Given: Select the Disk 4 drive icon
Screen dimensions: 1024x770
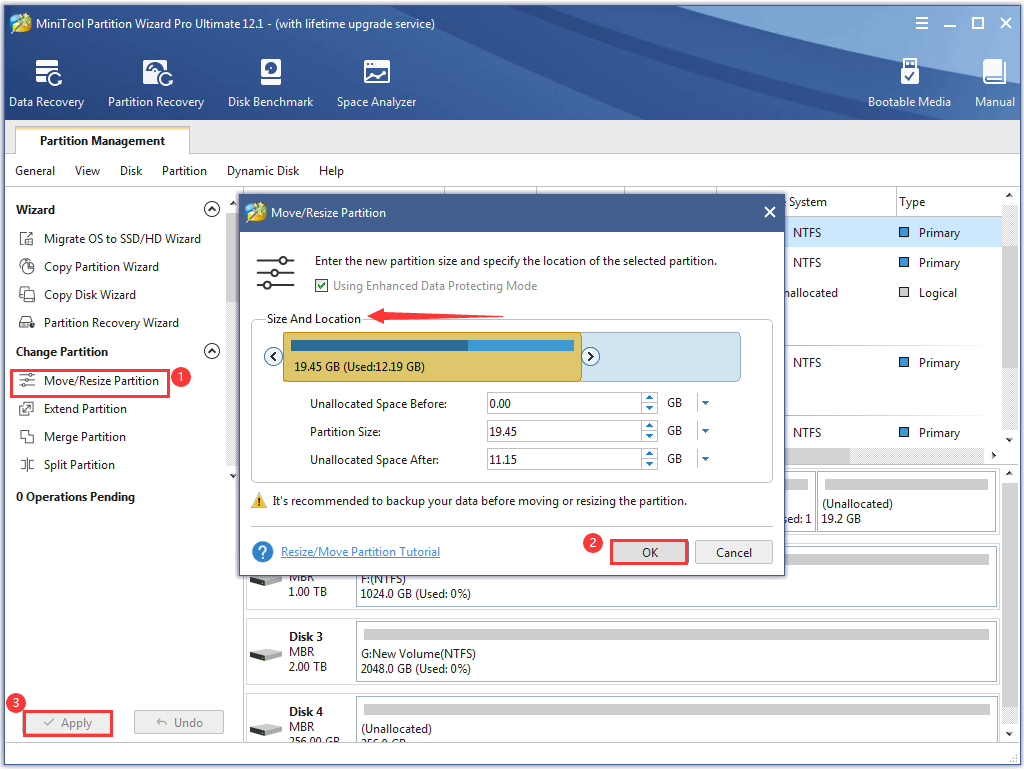Looking at the screenshot, I should coord(266,729).
